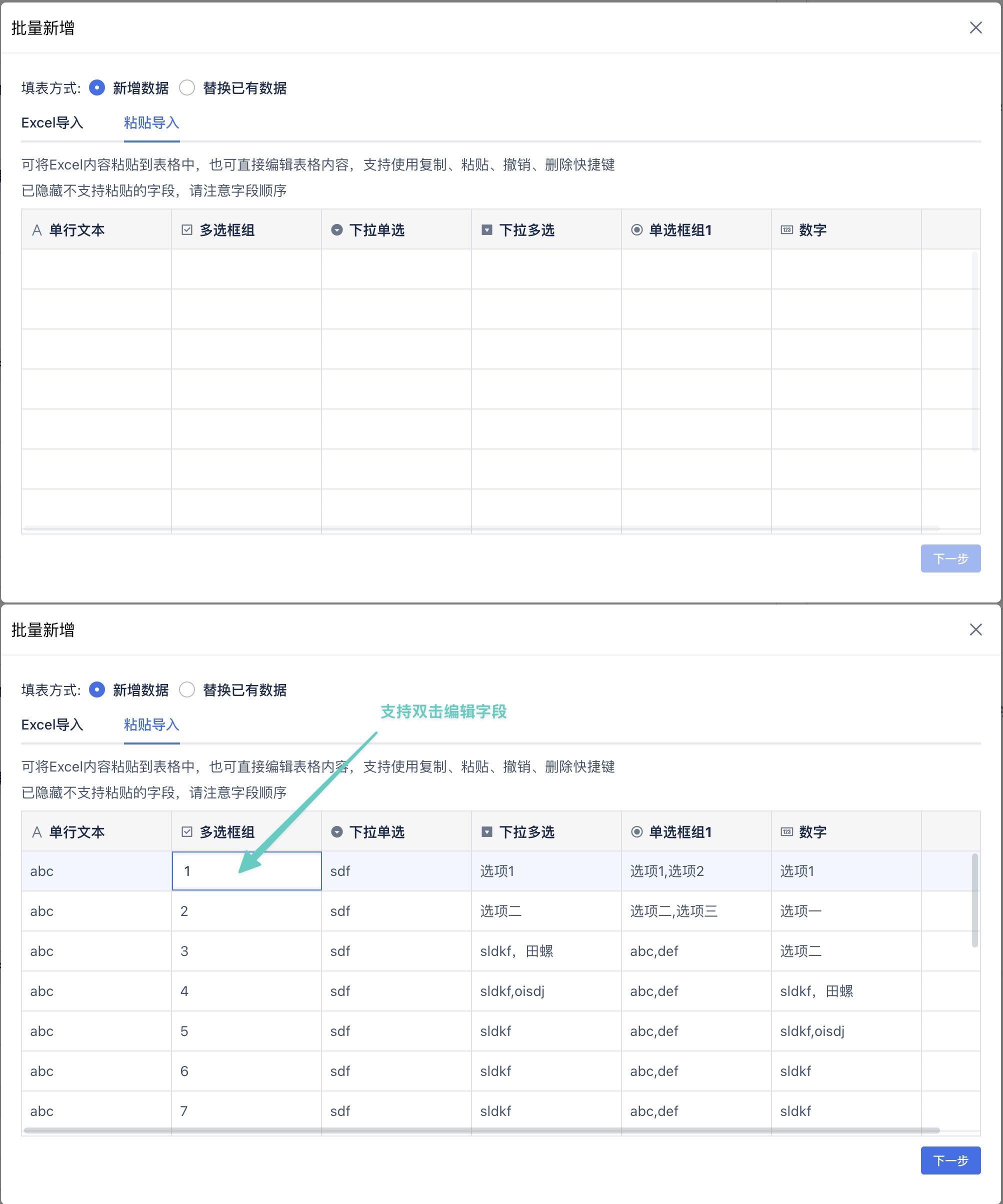Click the checkbox-group icon in bottom table header
The image size is (1003, 1204).
coord(187,832)
